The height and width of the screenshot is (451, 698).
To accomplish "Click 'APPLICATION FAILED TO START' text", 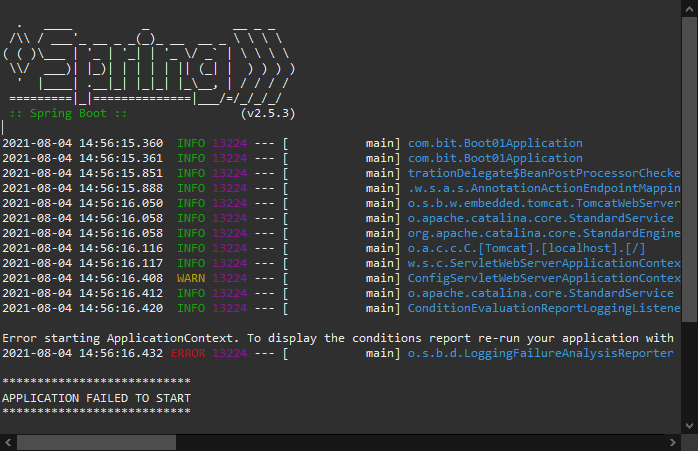I will [x=96, y=398].
